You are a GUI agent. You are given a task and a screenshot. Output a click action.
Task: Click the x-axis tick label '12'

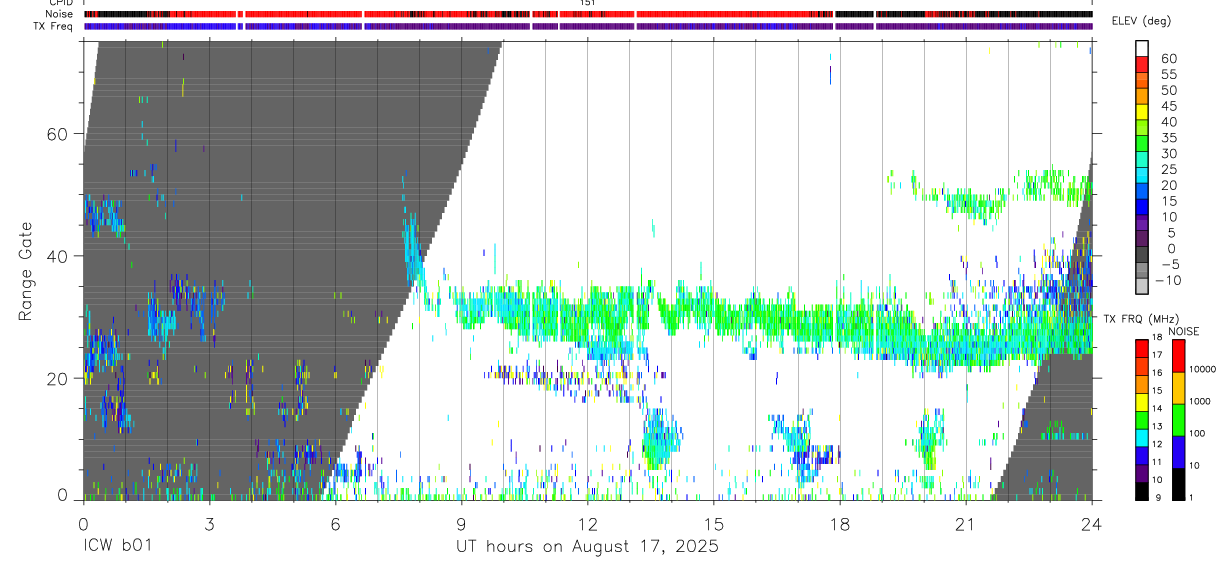click(x=587, y=523)
